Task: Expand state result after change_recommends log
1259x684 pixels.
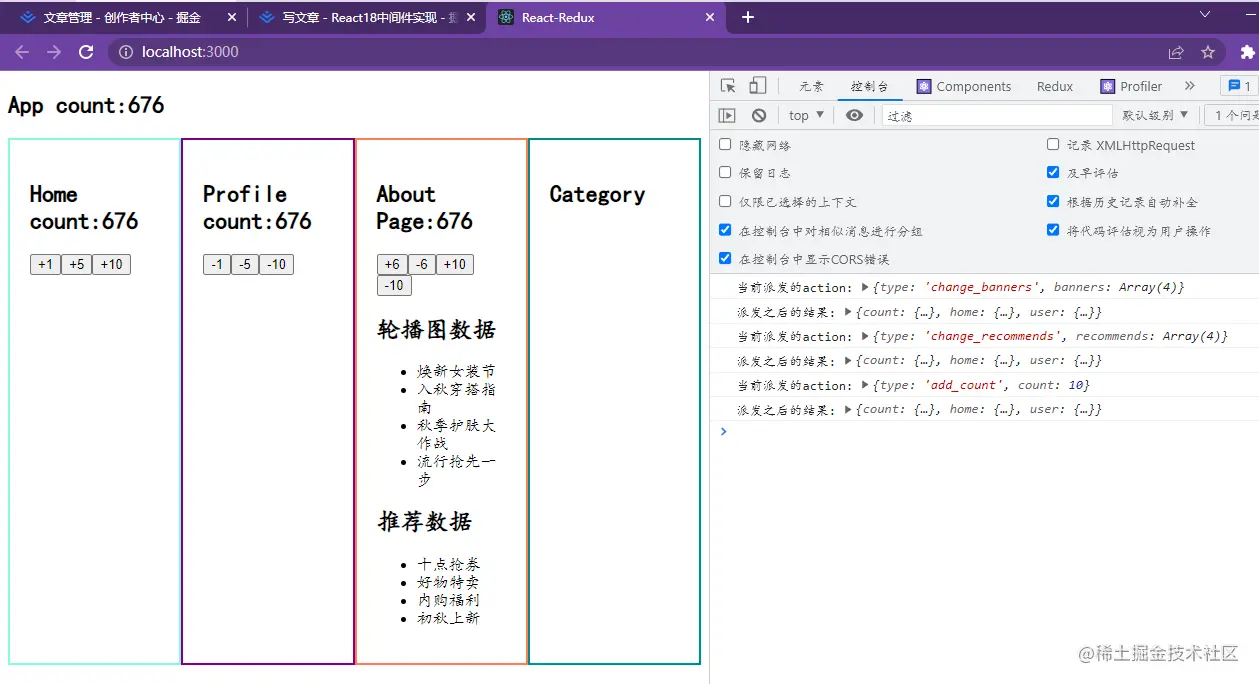Action: pos(850,360)
